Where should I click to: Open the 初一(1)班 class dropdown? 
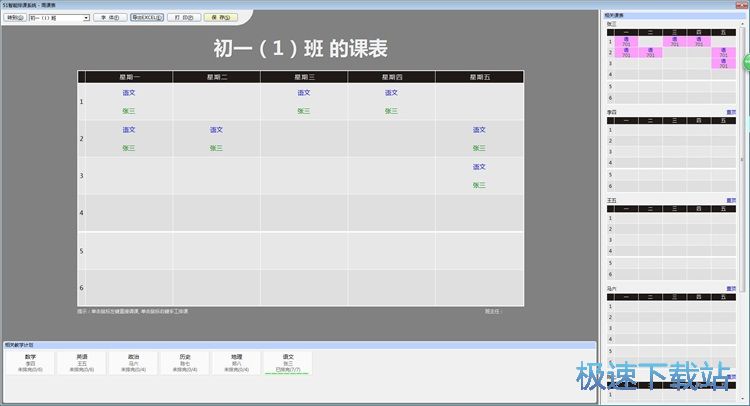[x=59, y=18]
